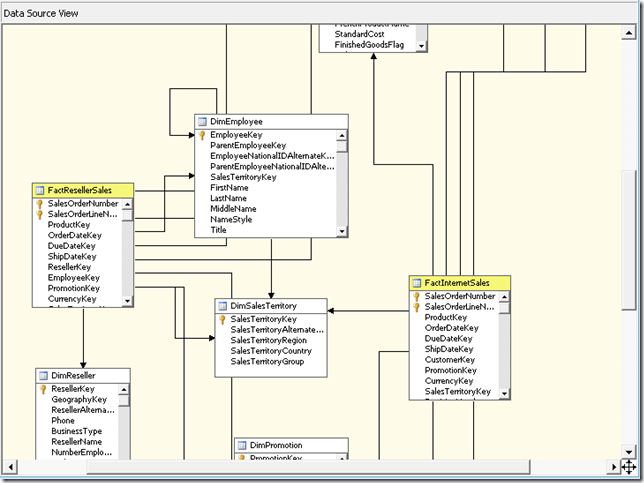Screen dimensions: 644x483
Task: Click top table scroll down arrow
Action: (421, 46)
